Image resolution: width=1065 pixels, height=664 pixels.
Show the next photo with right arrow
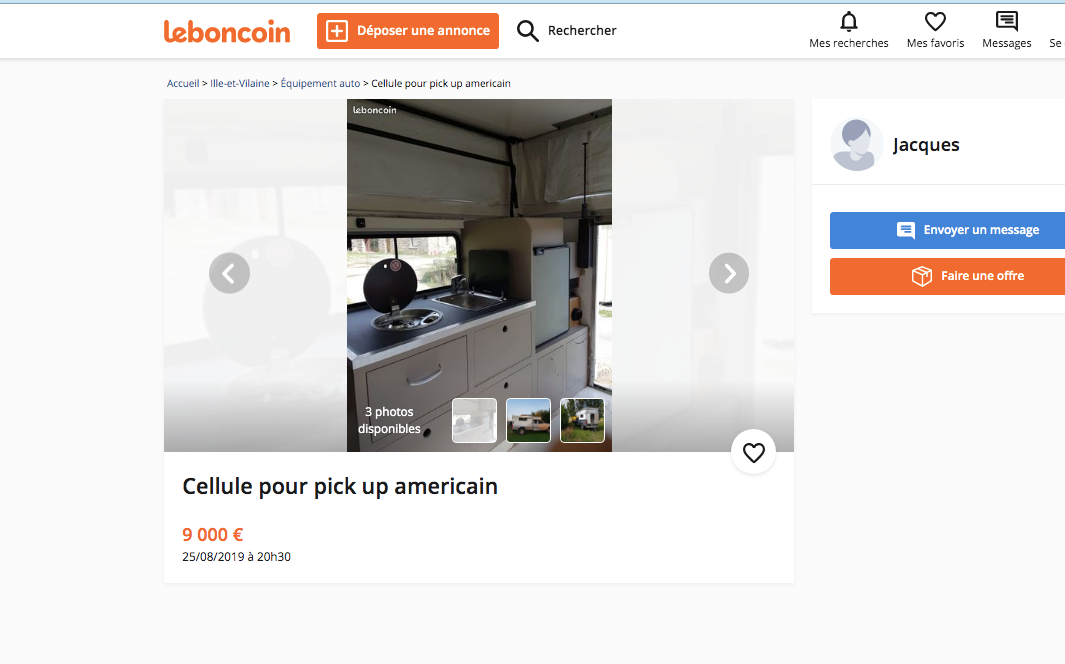(x=729, y=273)
